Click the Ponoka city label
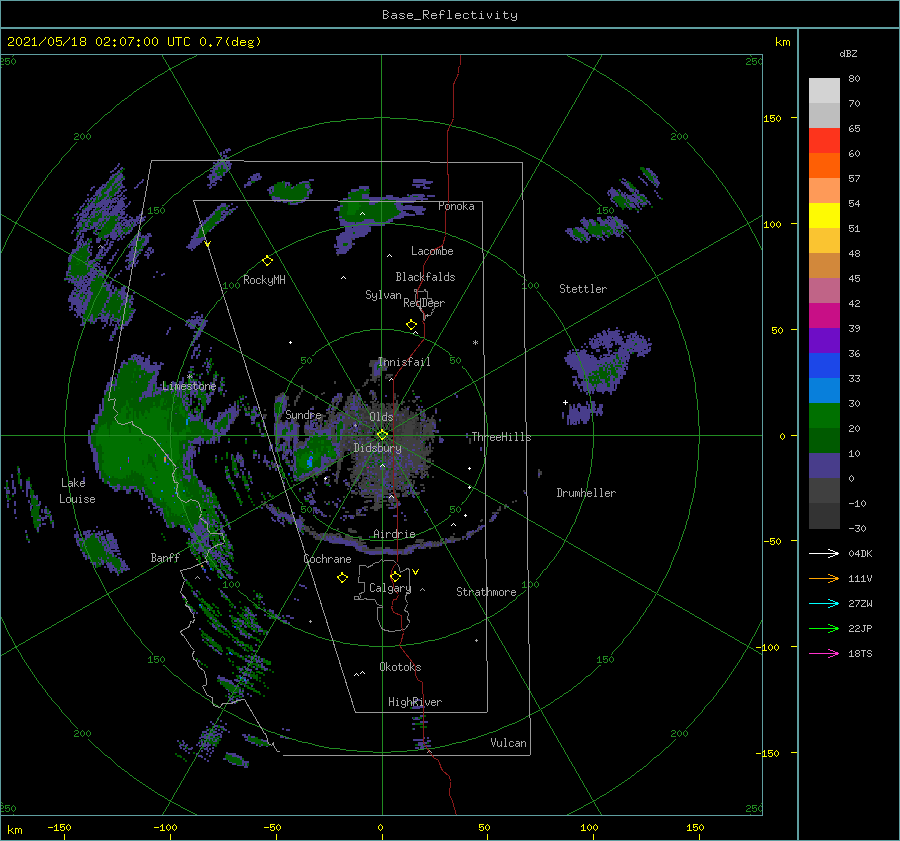This screenshot has width=900, height=841. (456, 206)
